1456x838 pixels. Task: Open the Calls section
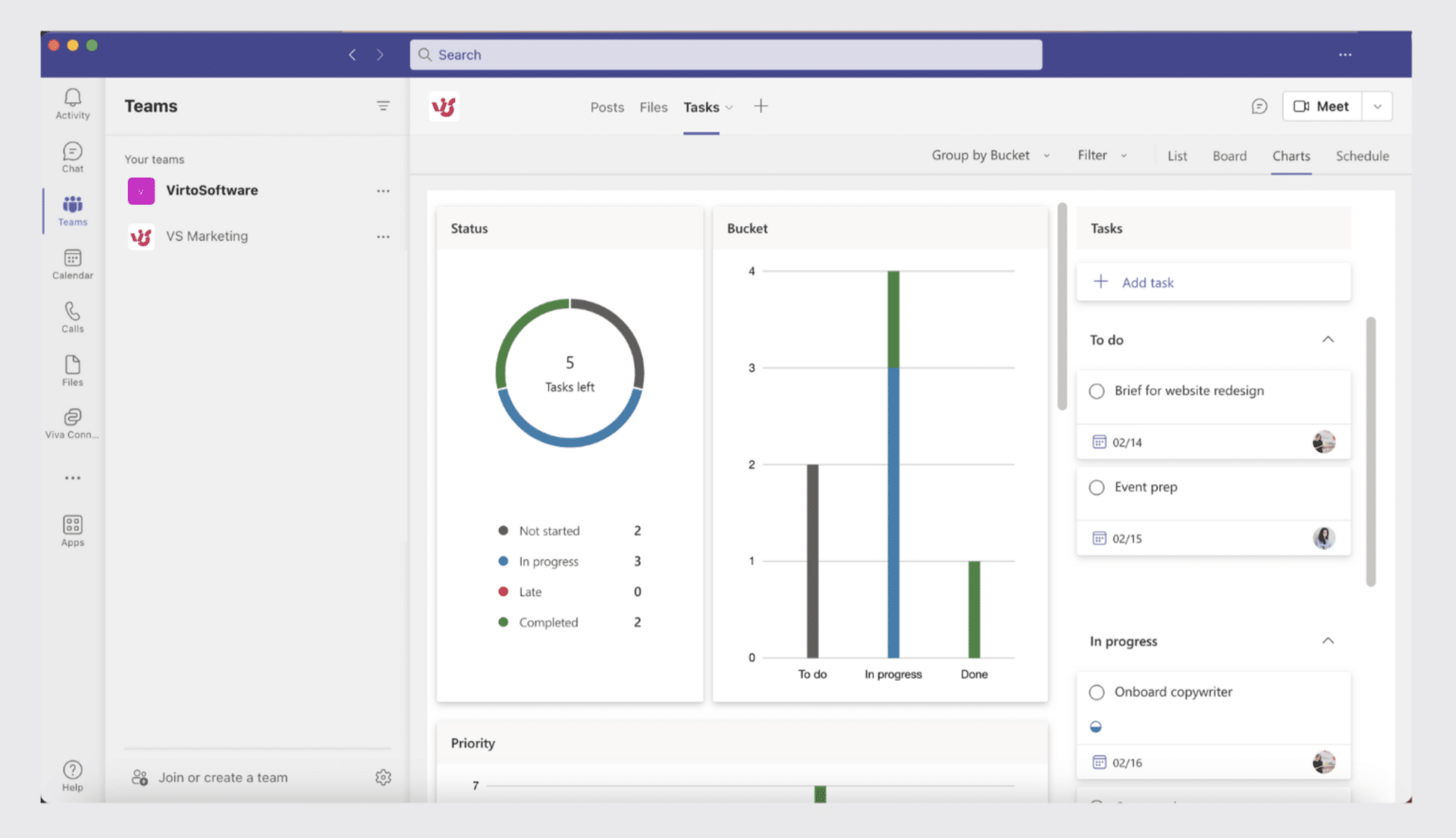pyautogui.click(x=71, y=316)
